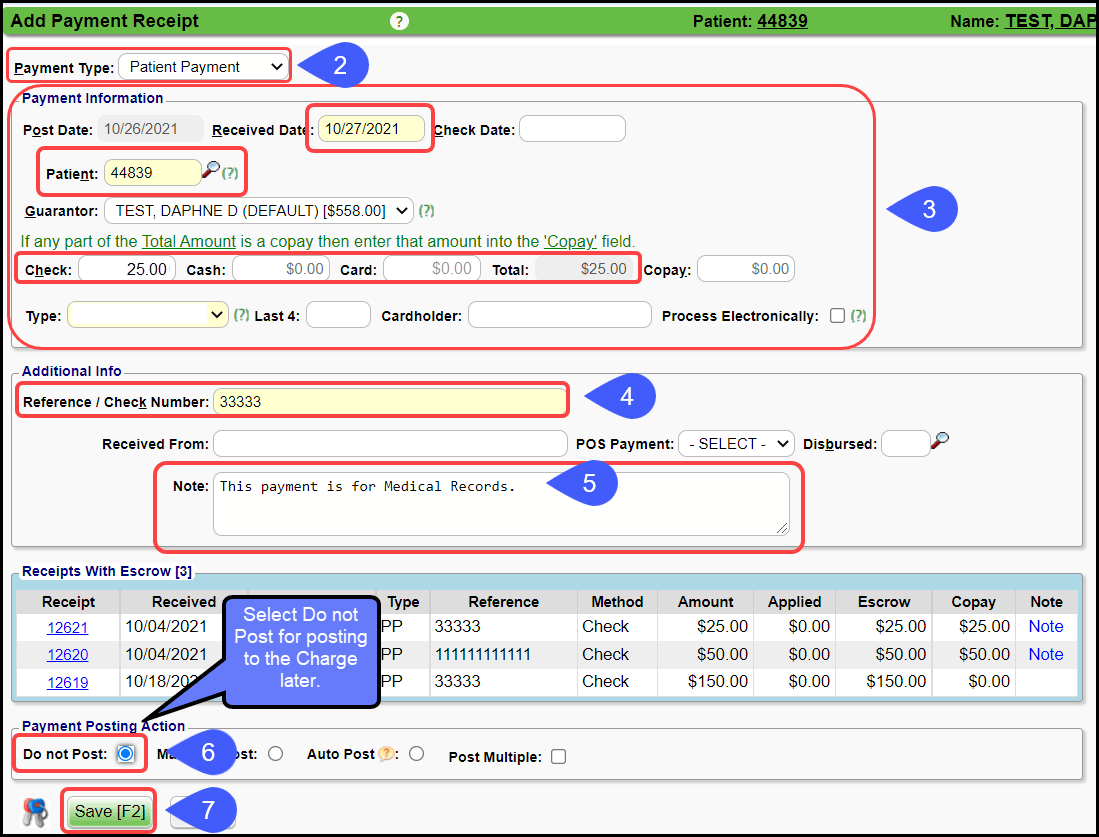Select the Do not Post radio button
The height and width of the screenshot is (837, 1099).
click(x=125, y=754)
